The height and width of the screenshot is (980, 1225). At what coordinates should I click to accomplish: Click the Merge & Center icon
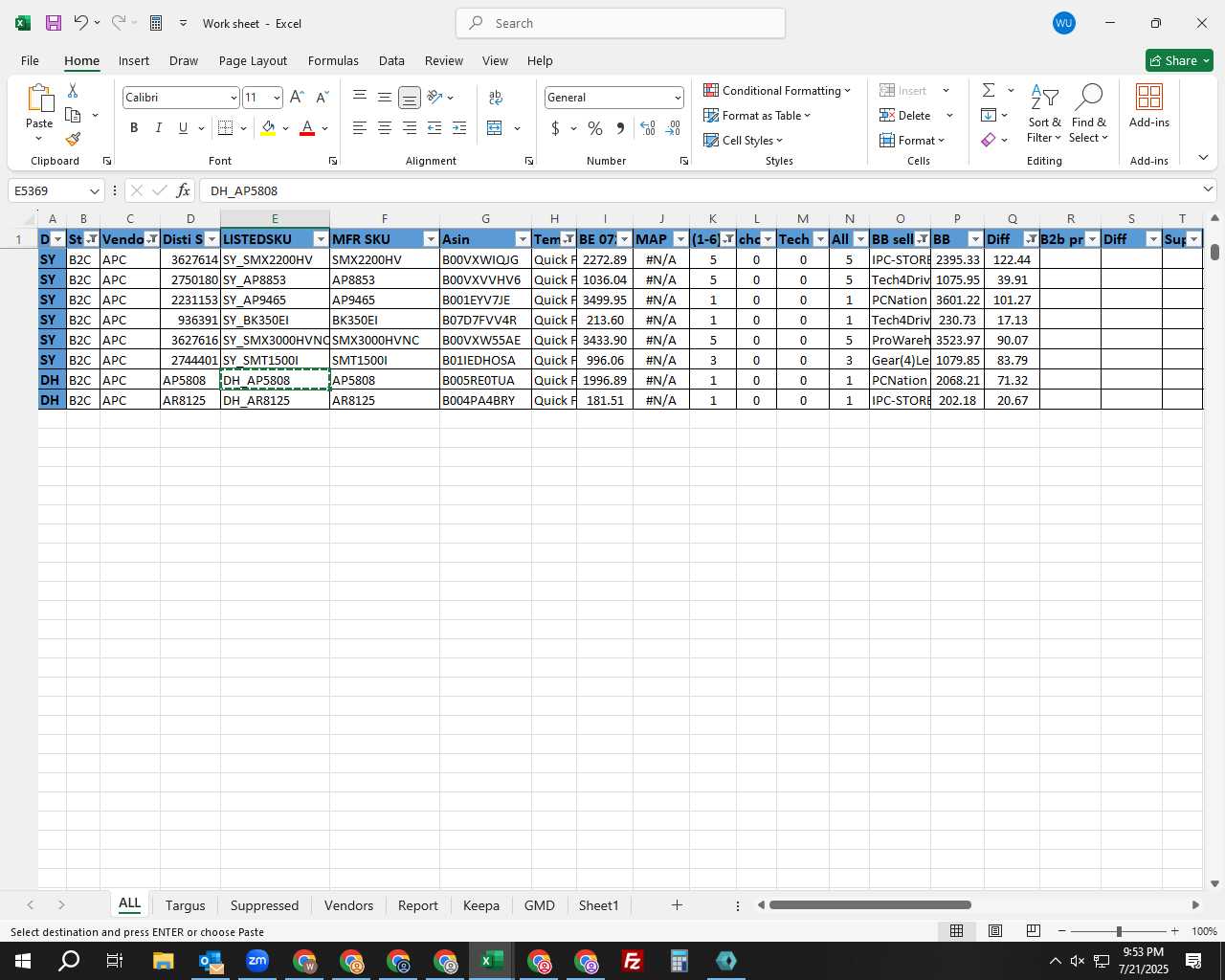(495, 128)
